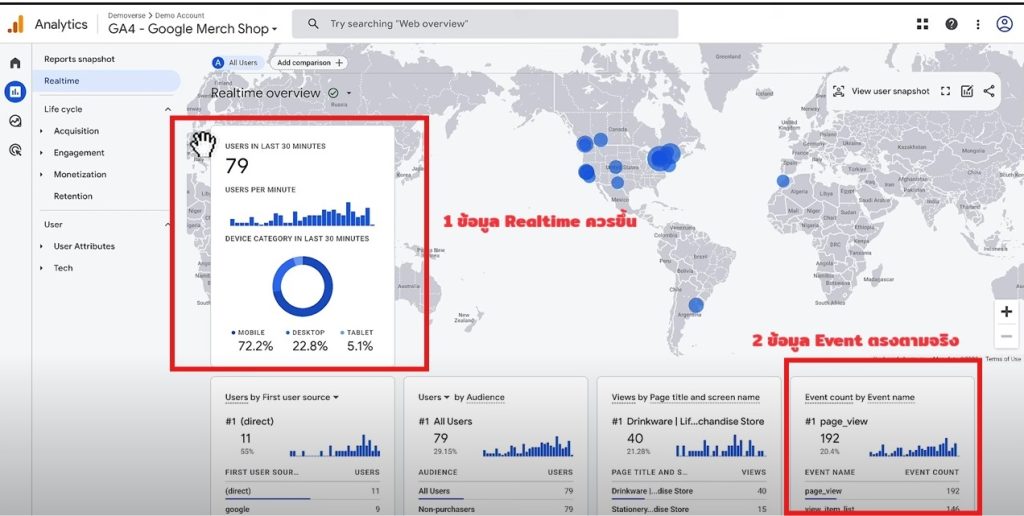1024x516 pixels.
Task: Zoom out on the map with minus
Action: [1006, 336]
